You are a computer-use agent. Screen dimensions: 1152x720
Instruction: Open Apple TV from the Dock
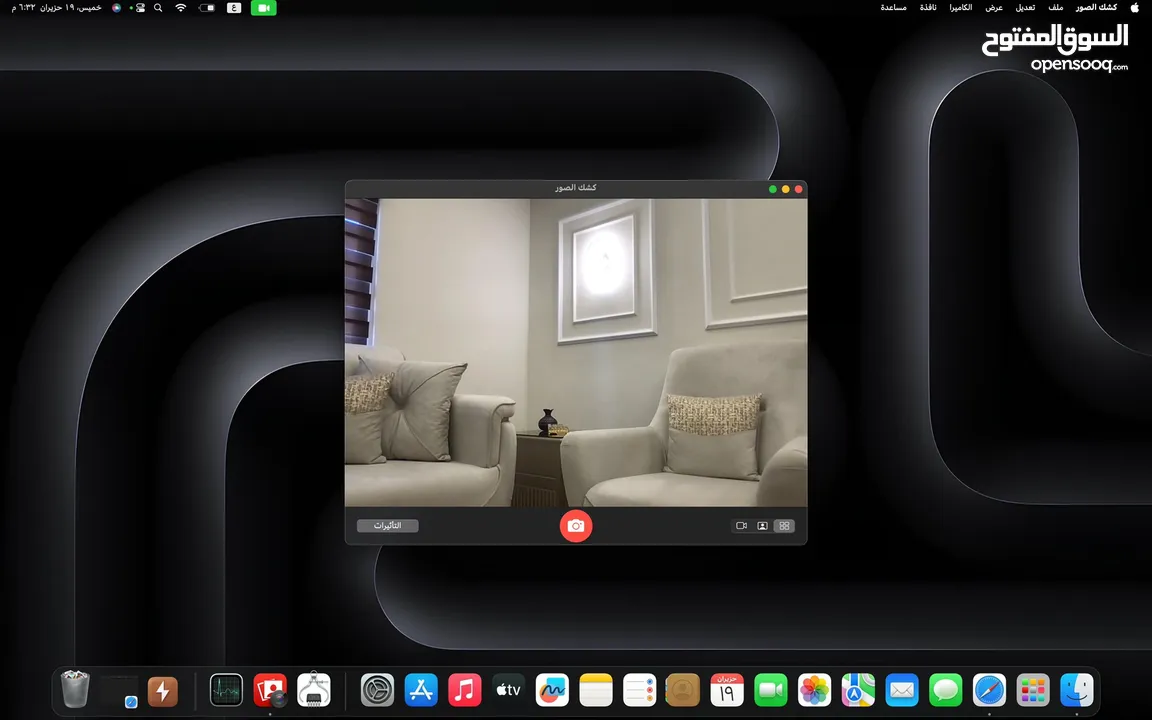[x=508, y=690]
